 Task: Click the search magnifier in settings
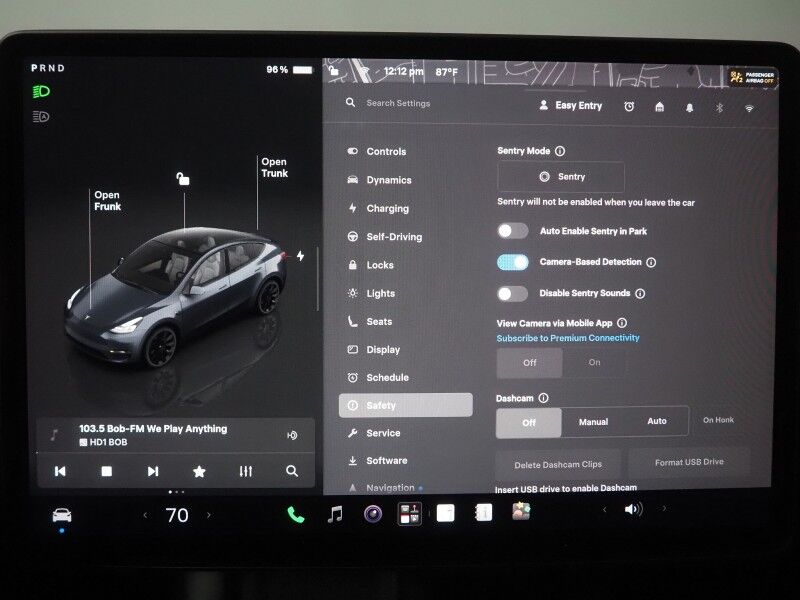click(350, 103)
